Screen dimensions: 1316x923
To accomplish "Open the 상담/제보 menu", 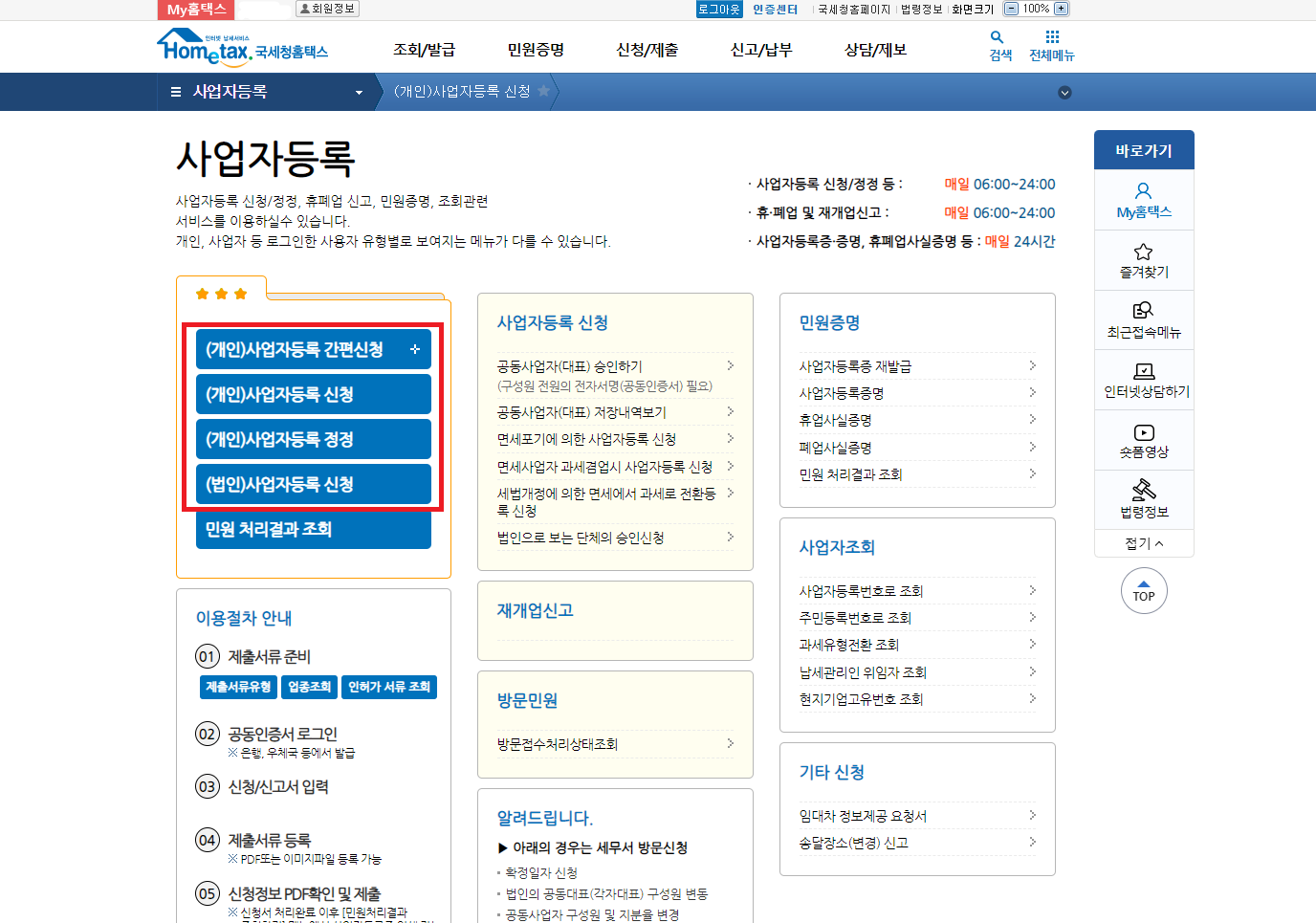I will [875, 50].
